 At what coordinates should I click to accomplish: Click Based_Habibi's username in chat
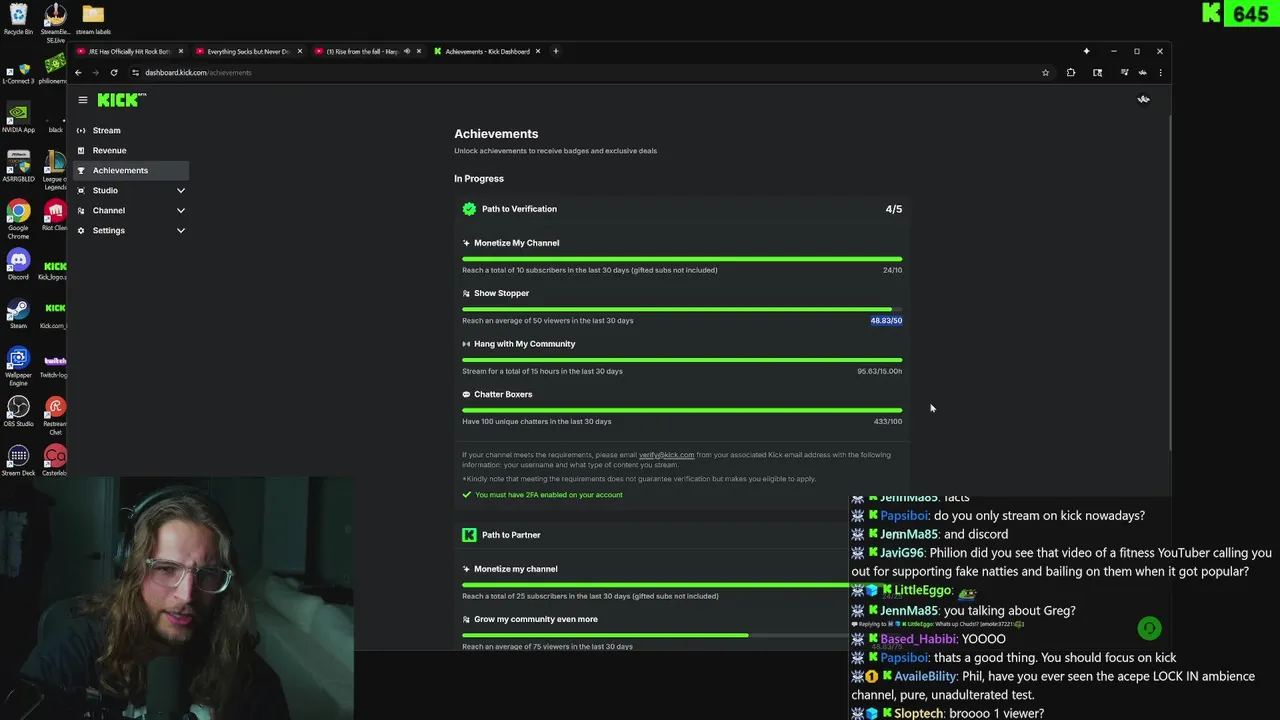tap(917, 639)
